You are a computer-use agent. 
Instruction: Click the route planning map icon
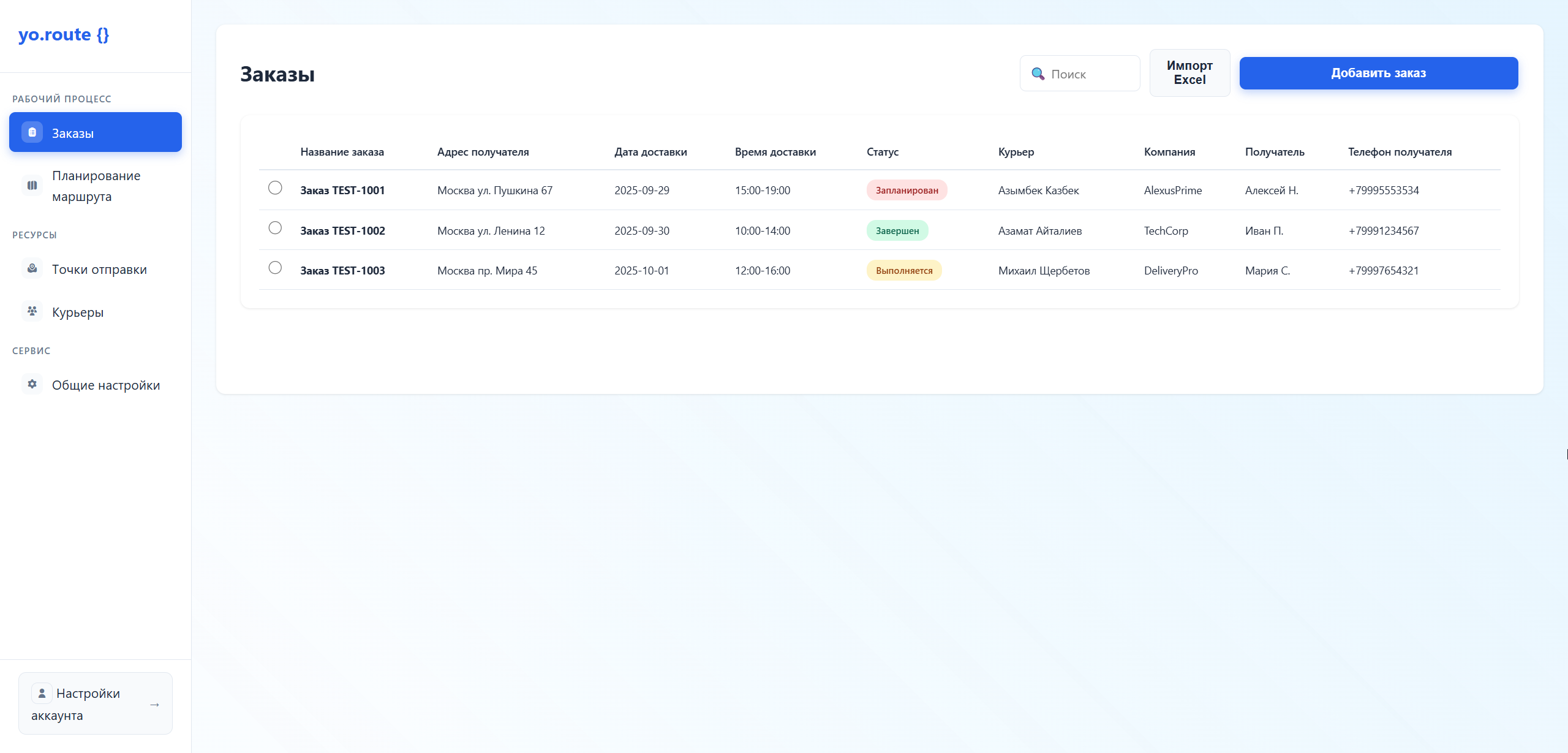pos(32,185)
